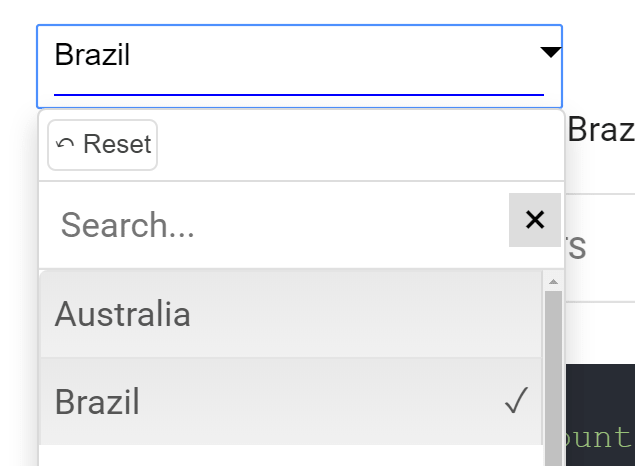635x466 pixels.
Task: Select the Brazil option in the list
Action: click(97, 402)
